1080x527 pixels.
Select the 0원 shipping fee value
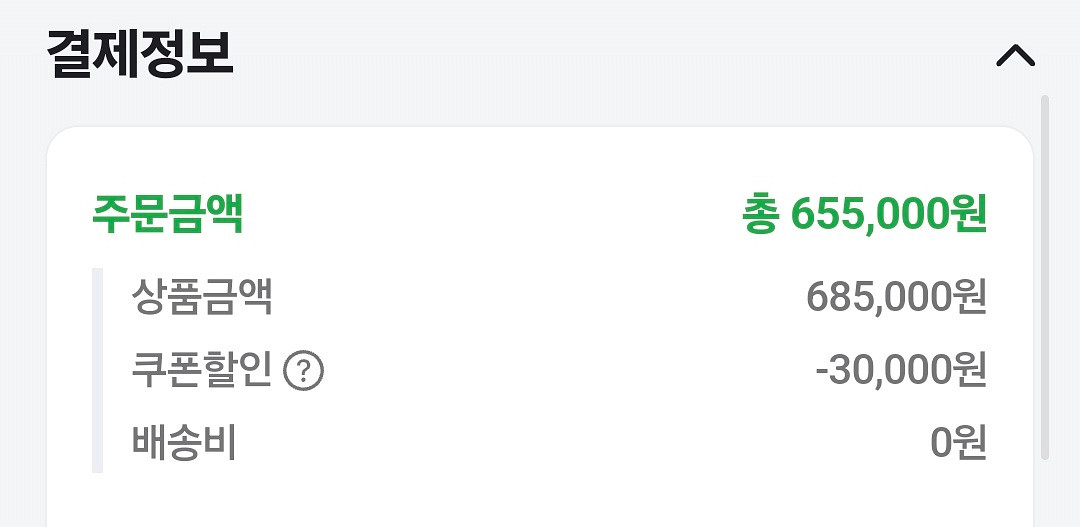[x=958, y=443]
